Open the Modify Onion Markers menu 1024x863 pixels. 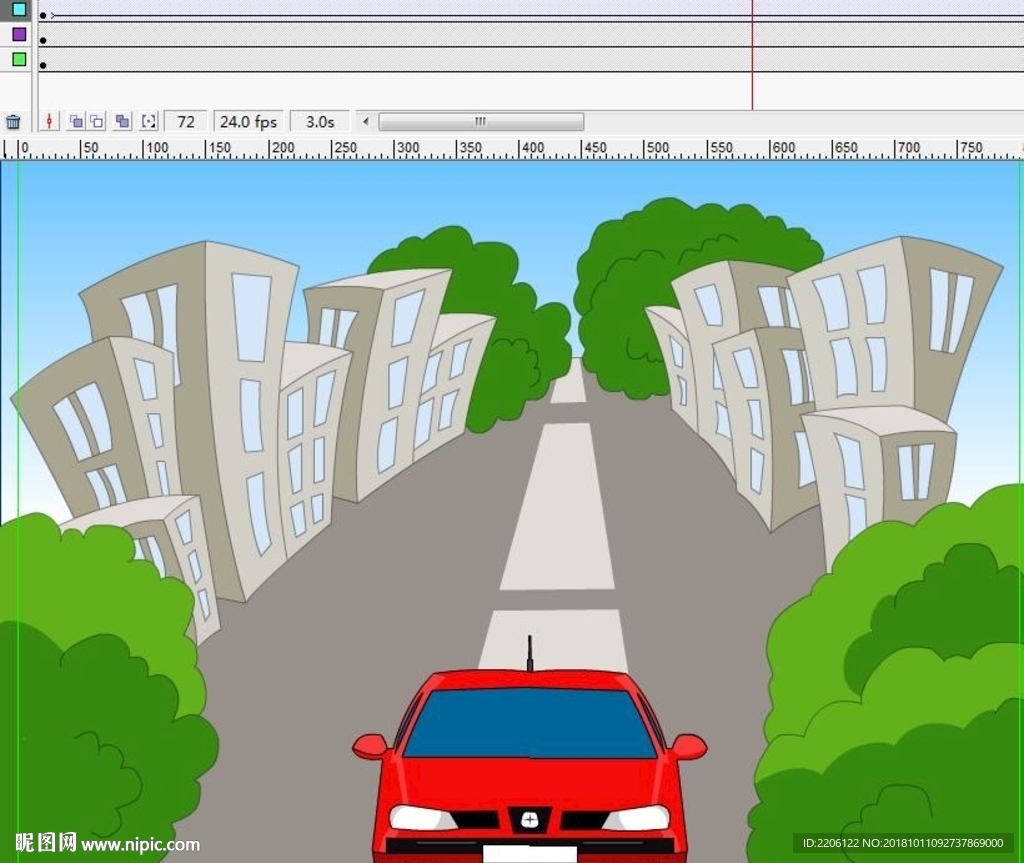[x=149, y=122]
